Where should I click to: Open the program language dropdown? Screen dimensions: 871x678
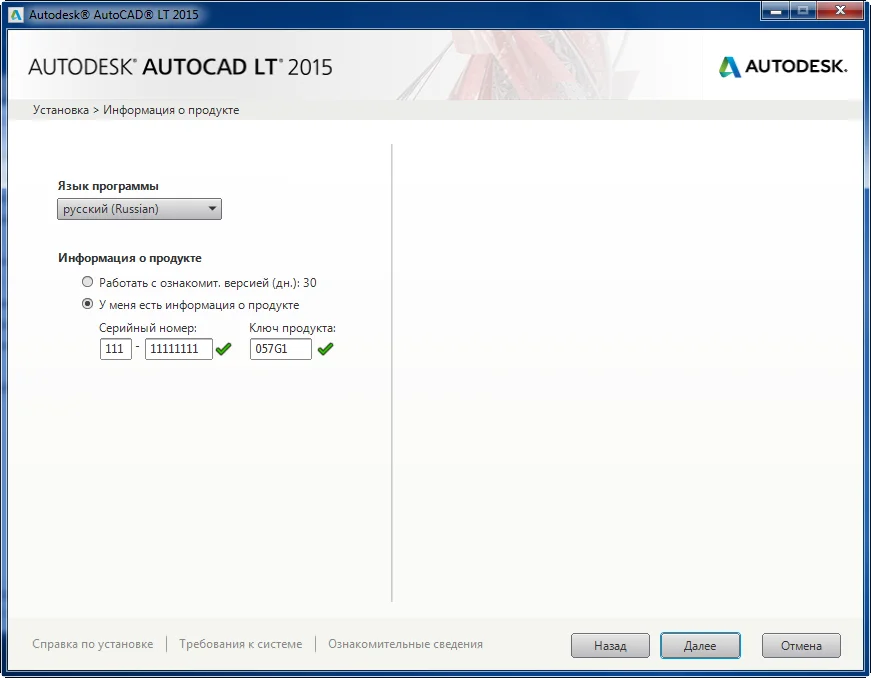tap(139, 209)
